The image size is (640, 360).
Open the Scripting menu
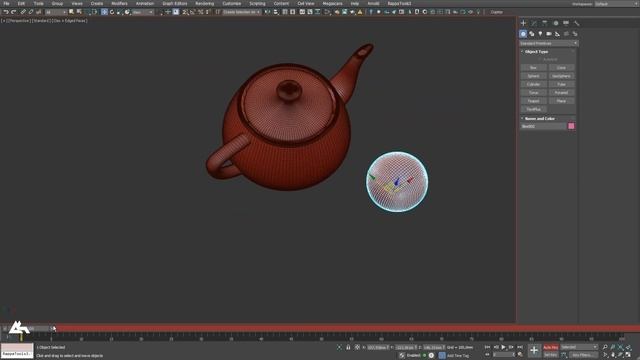257,4
